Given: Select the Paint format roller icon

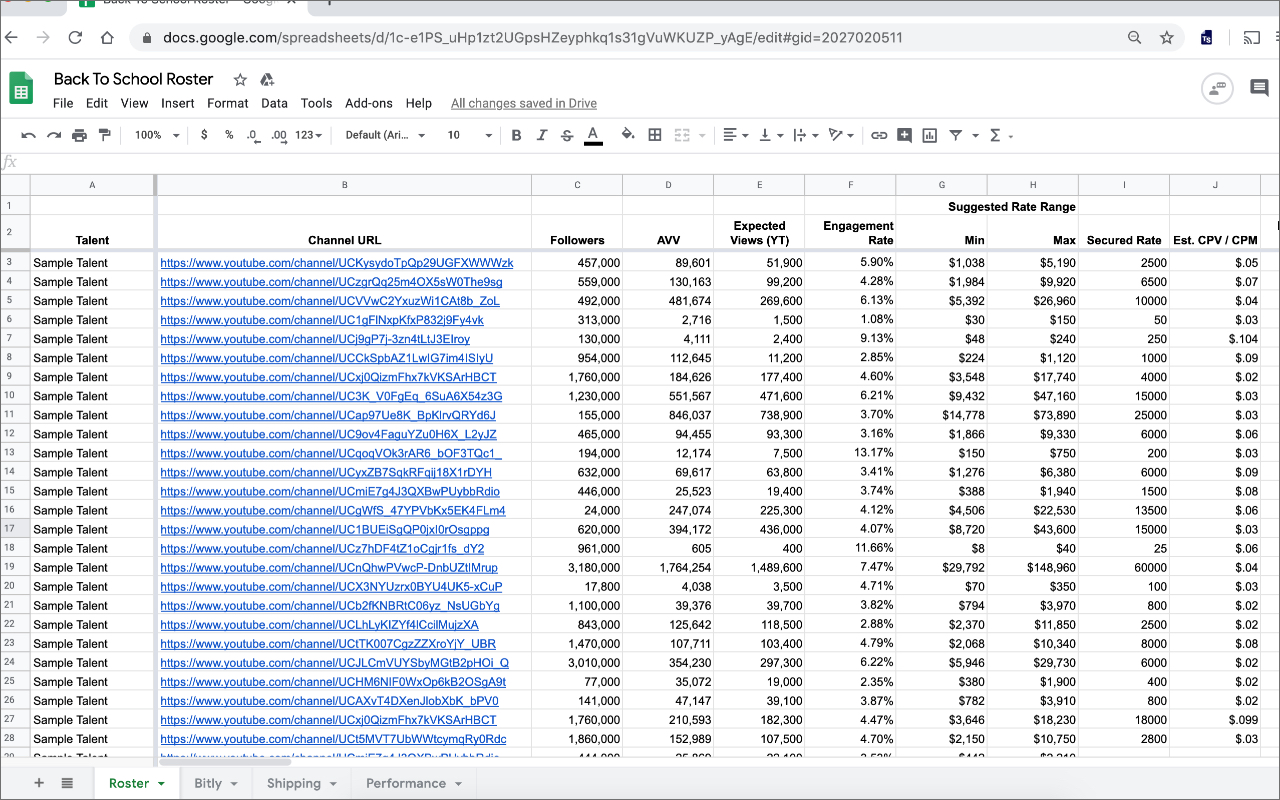Looking at the screenshot, I should pyautogui.click(x=104, y=135).
